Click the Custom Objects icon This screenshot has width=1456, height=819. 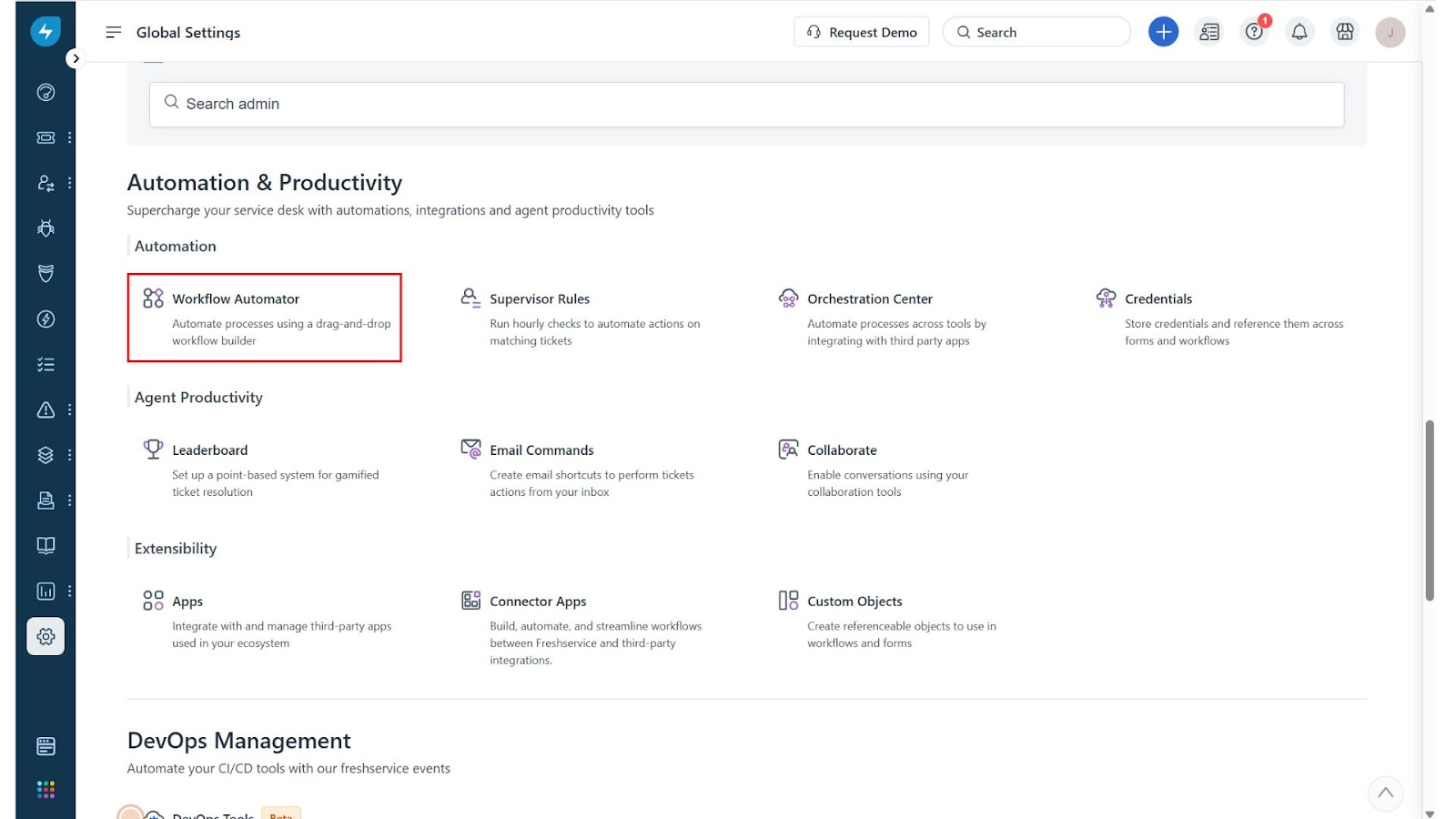coord(788,600)
